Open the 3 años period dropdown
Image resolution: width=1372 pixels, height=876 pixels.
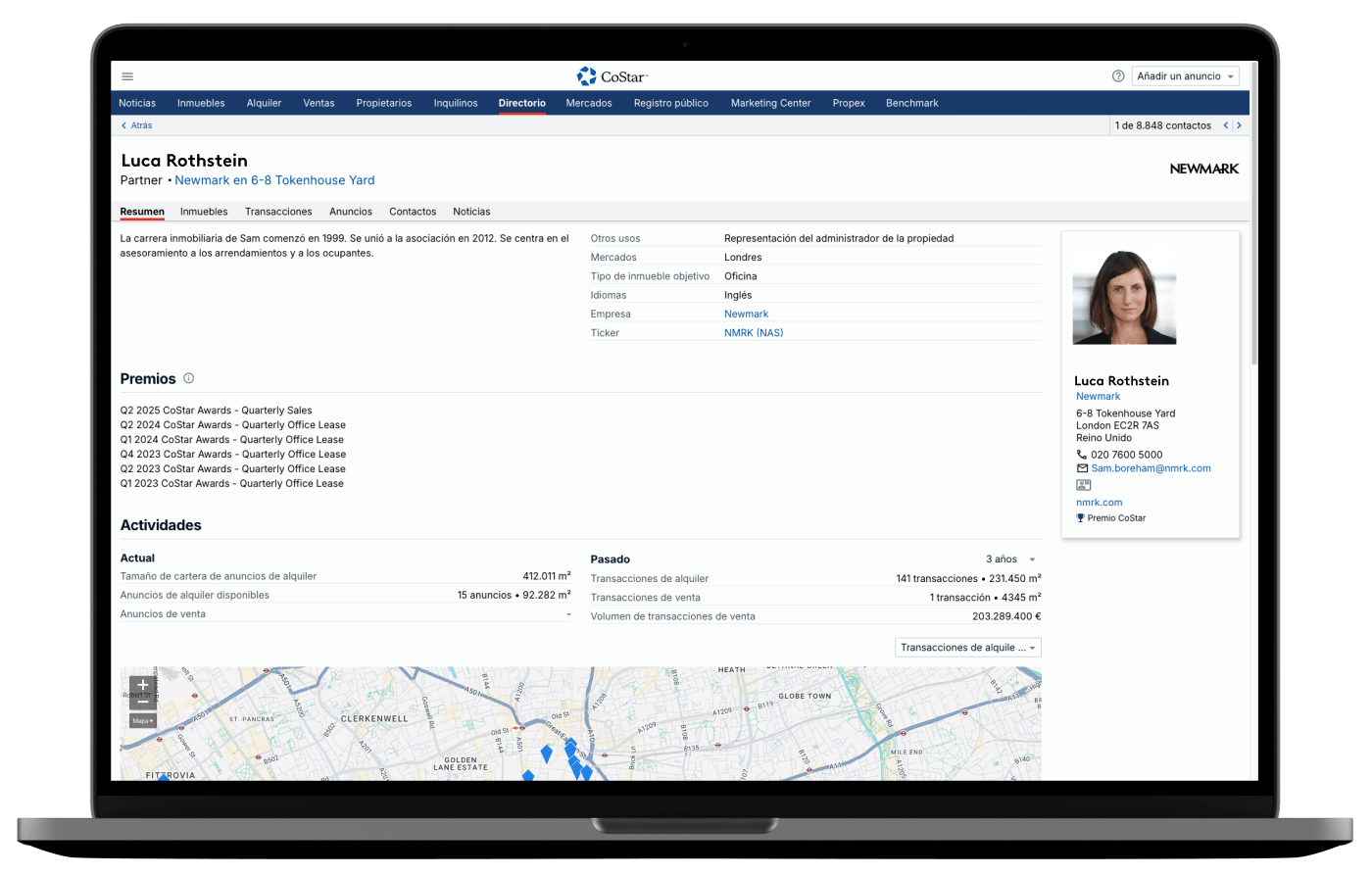[x=1010, y=560]
